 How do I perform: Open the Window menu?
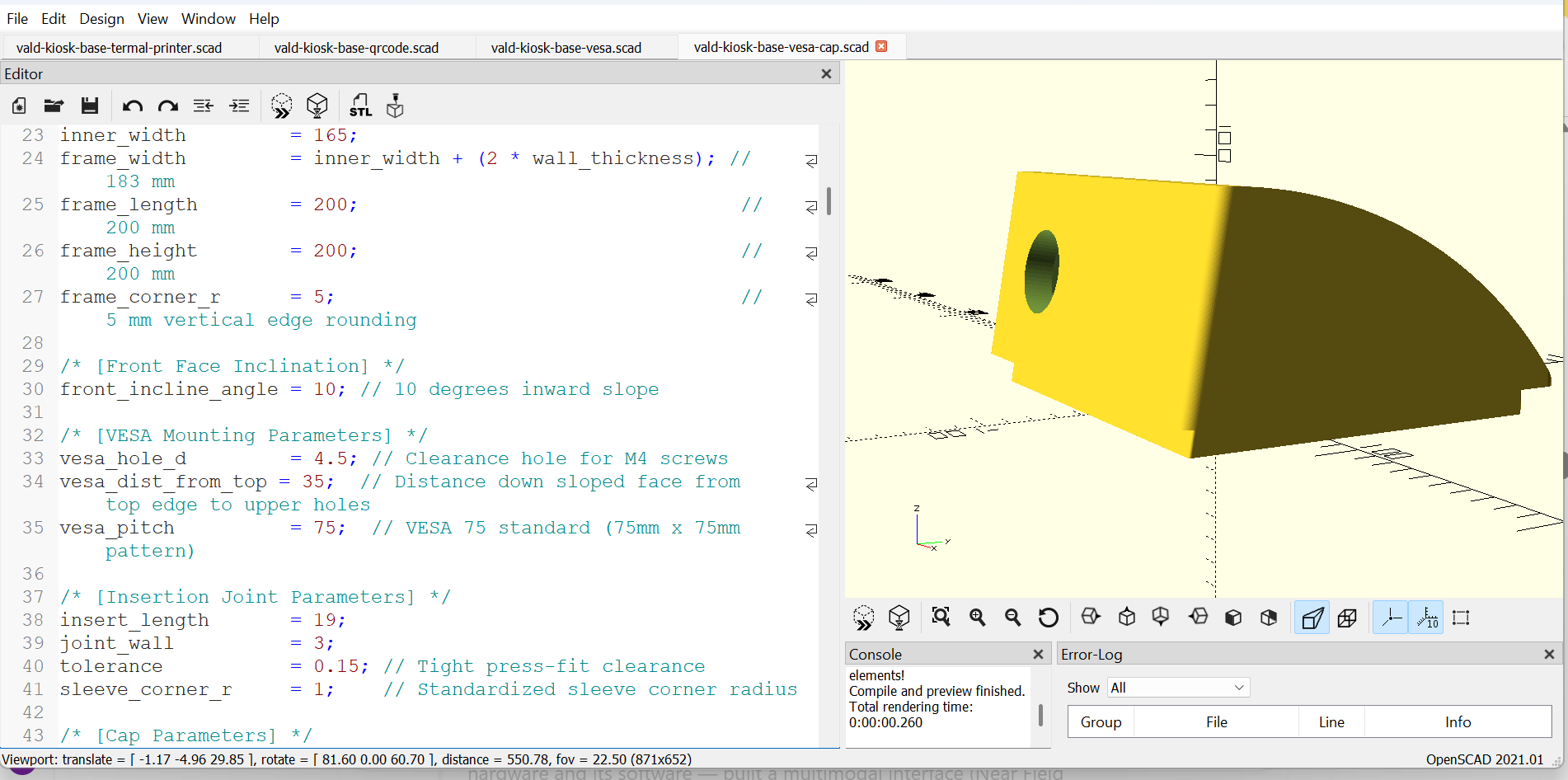tap(209, 18)
